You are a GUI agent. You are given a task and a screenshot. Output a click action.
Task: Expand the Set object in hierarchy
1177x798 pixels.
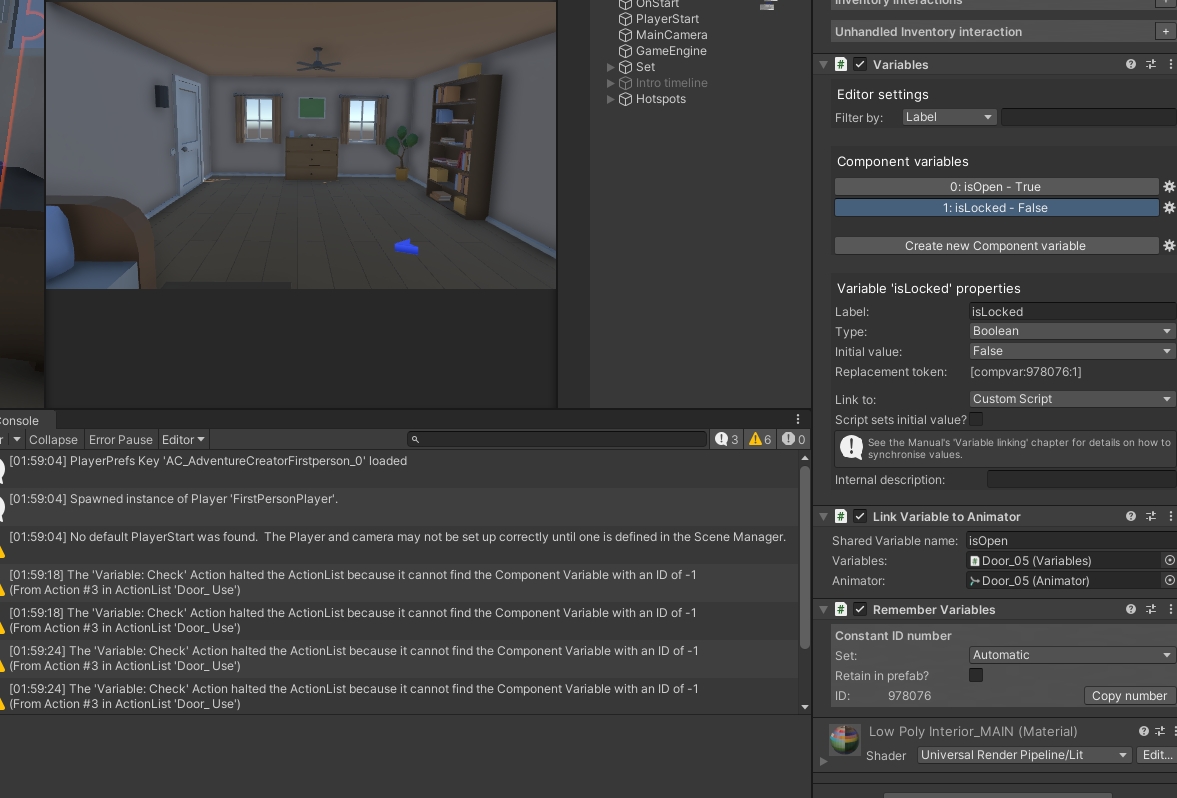click(610, 67)
